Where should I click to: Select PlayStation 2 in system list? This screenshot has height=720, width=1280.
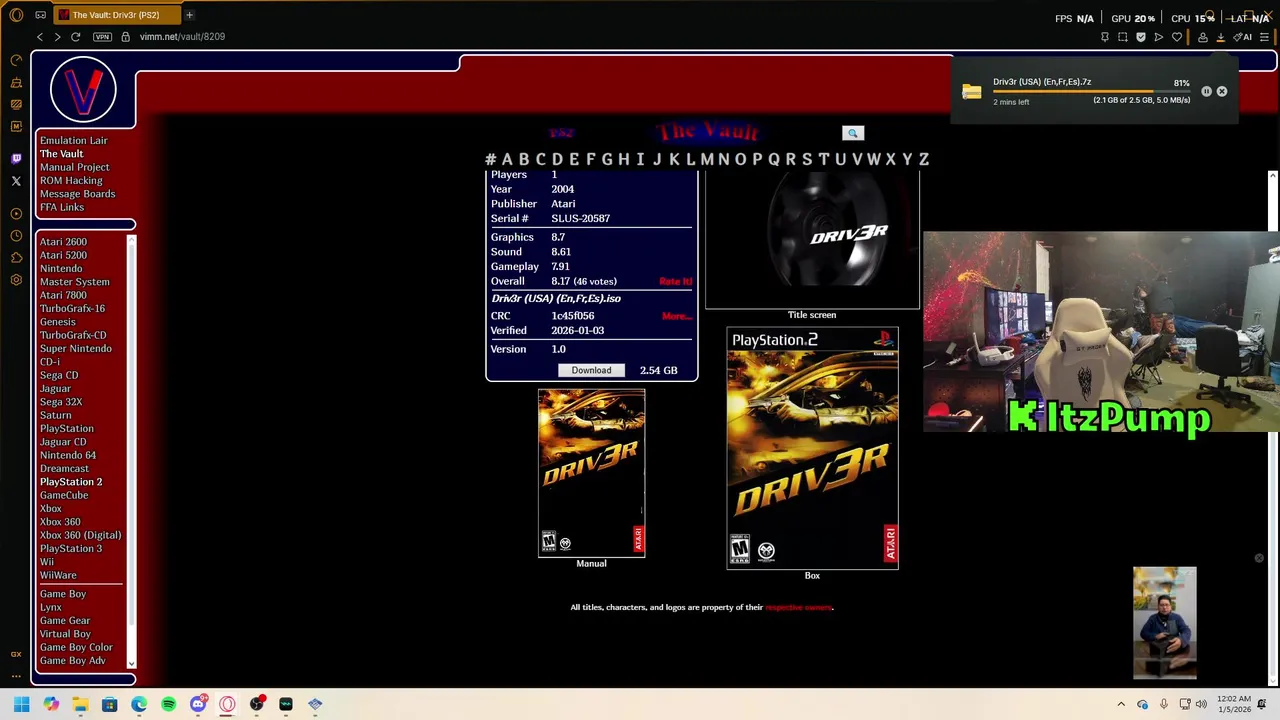pos(71,482)
